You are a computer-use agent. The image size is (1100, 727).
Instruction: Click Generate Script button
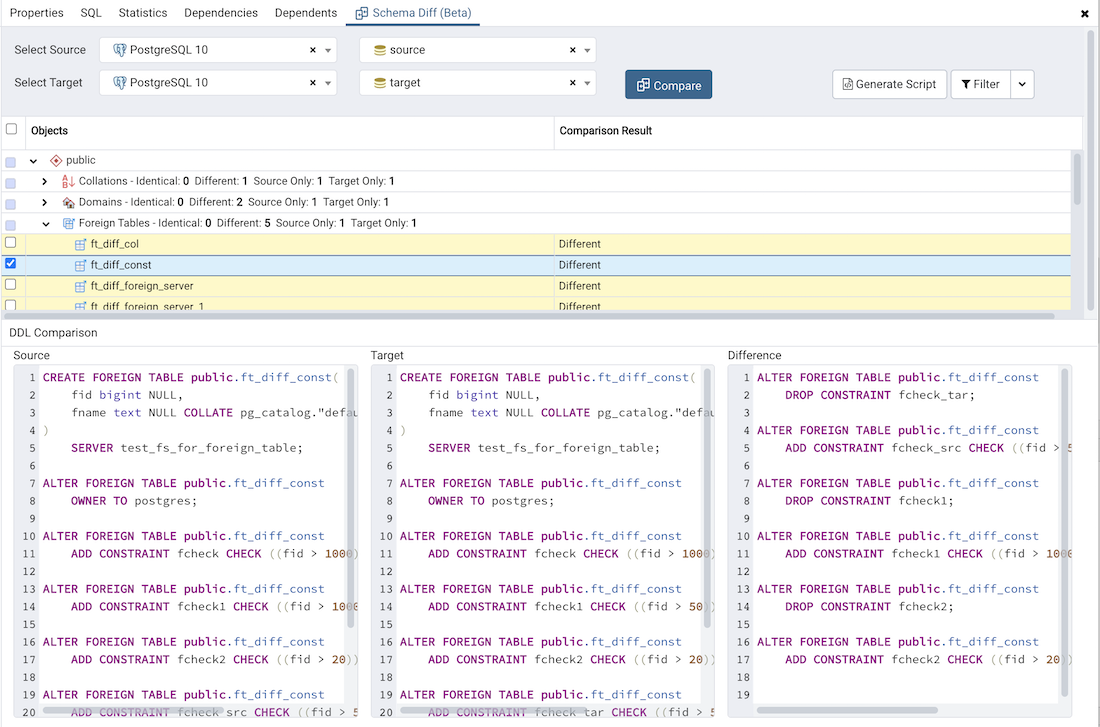click(x=890, y=84)
